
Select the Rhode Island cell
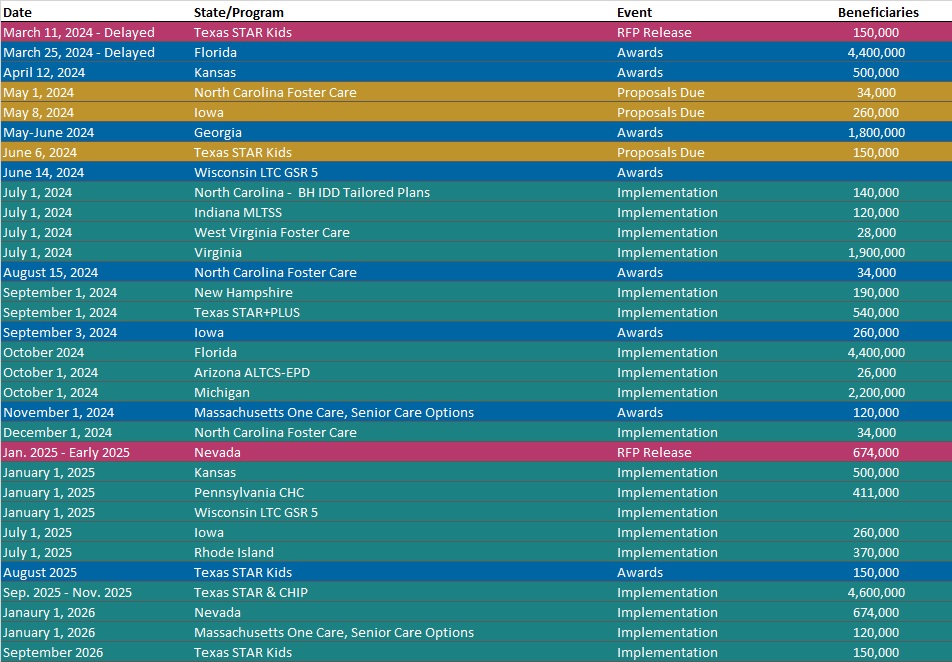pyautogui.click(x=234, y=552)
